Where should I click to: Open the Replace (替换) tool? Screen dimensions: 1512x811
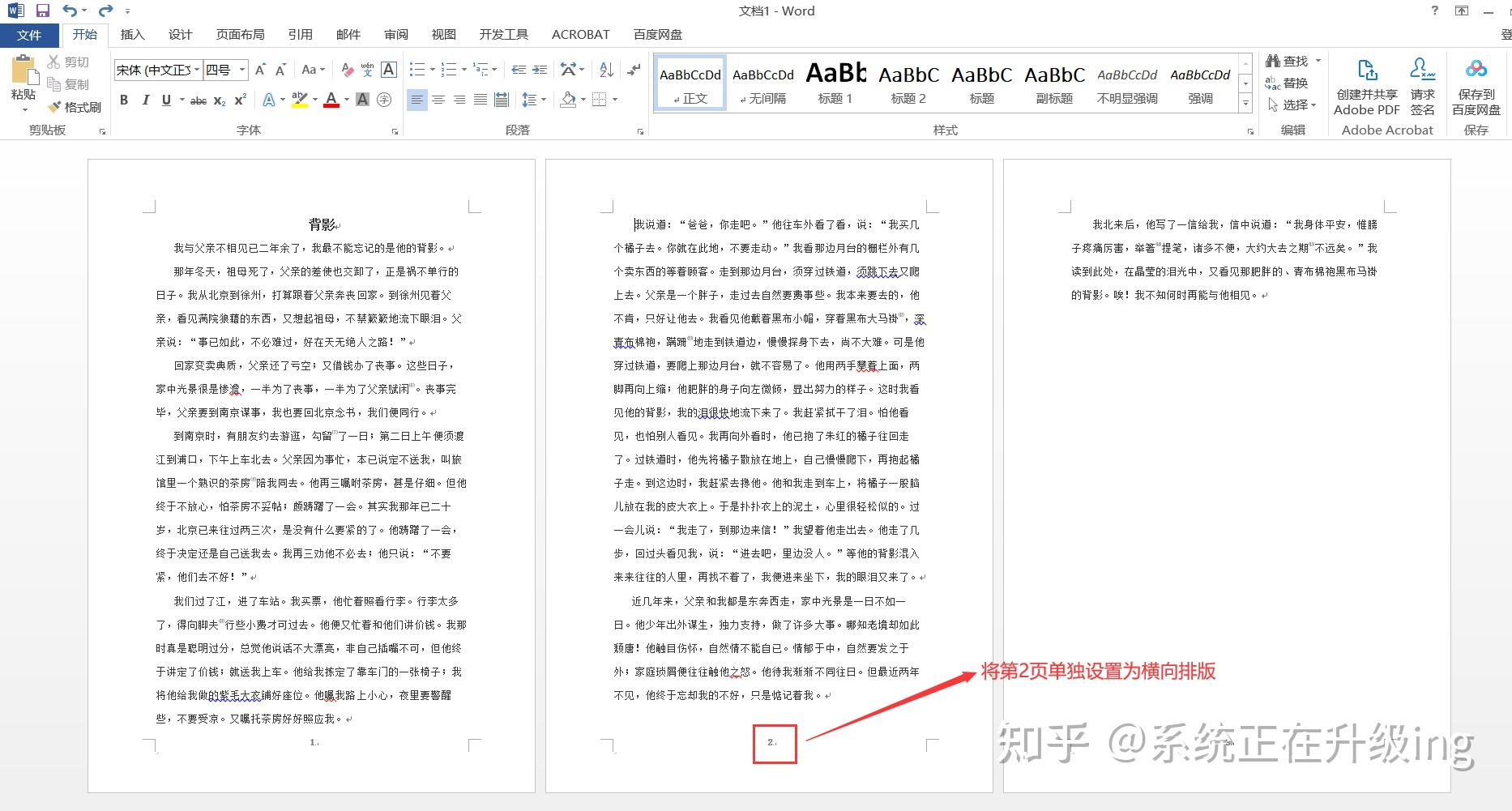tap(1293, 82)
